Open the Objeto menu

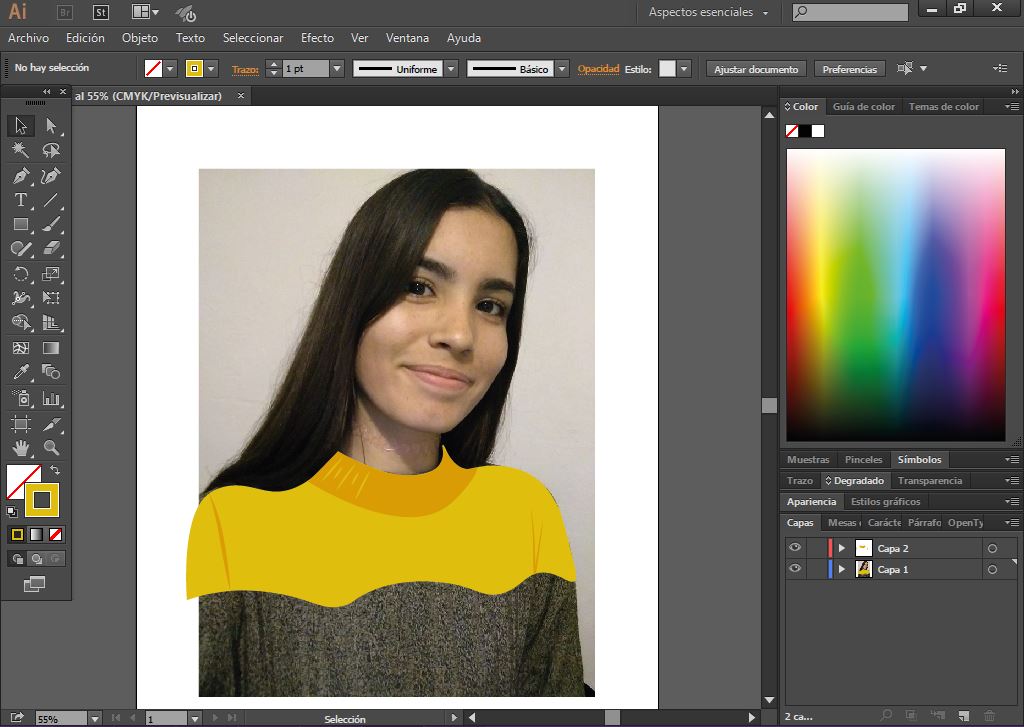point(140,38)
